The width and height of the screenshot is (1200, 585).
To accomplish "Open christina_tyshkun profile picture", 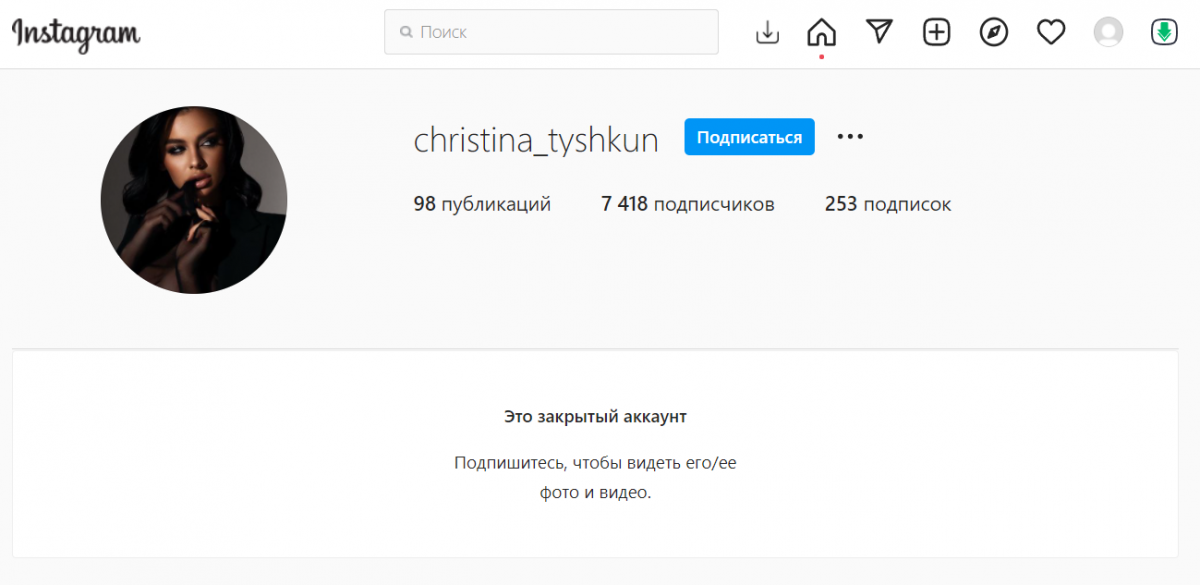I will (x=194, y=200).
